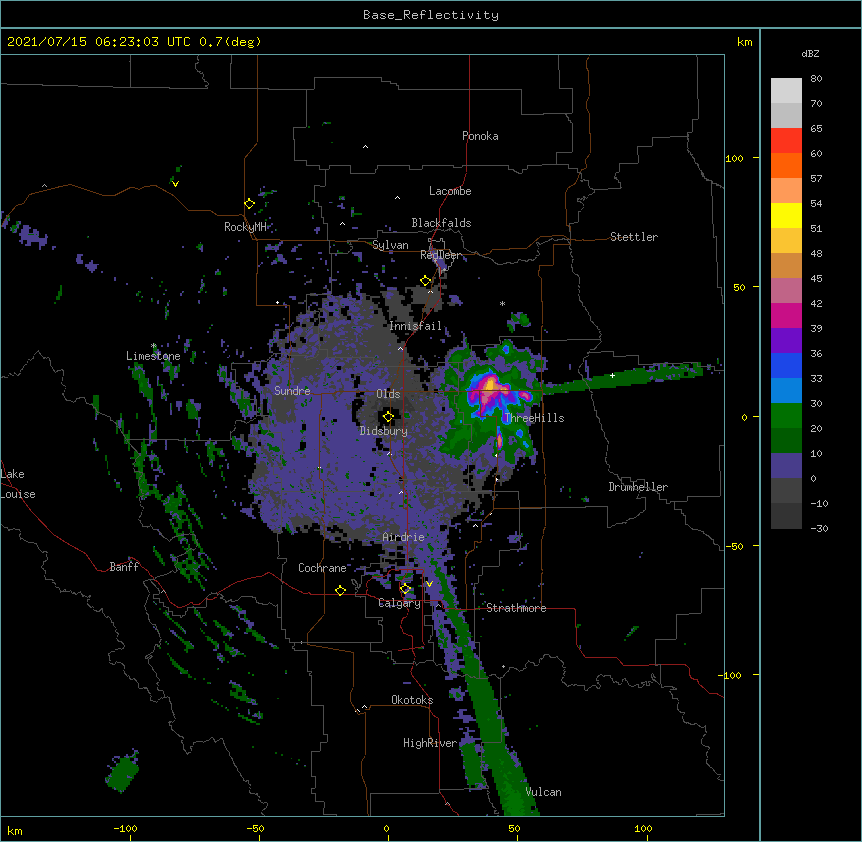Image resolution: width=862 pixels, height=842 pixels.
Task: Click the Lake Louise label
Action: tap(18, 484)
